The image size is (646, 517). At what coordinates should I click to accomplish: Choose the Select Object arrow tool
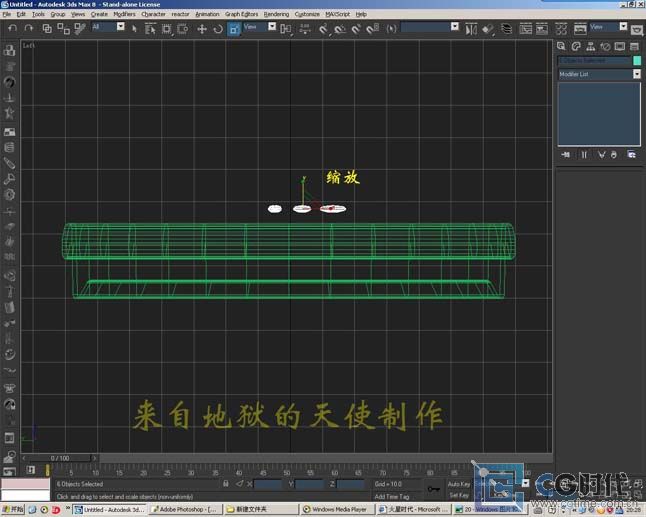[x=134, y=28]
